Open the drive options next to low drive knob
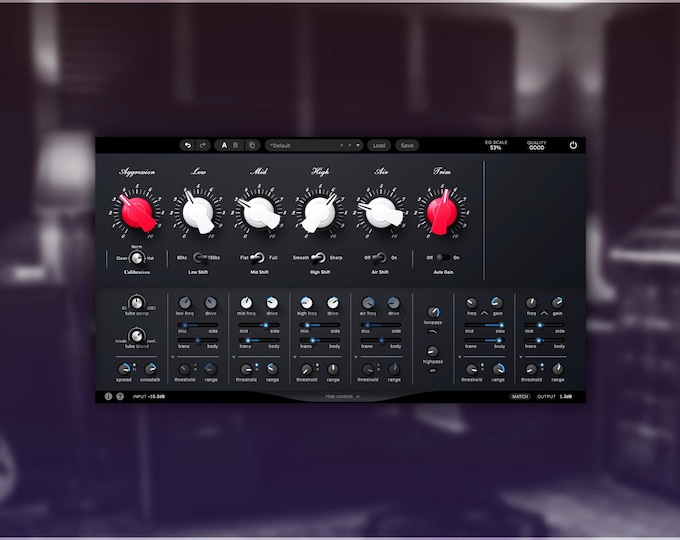This screenshot has width=680, height=540. click(221, 313)
